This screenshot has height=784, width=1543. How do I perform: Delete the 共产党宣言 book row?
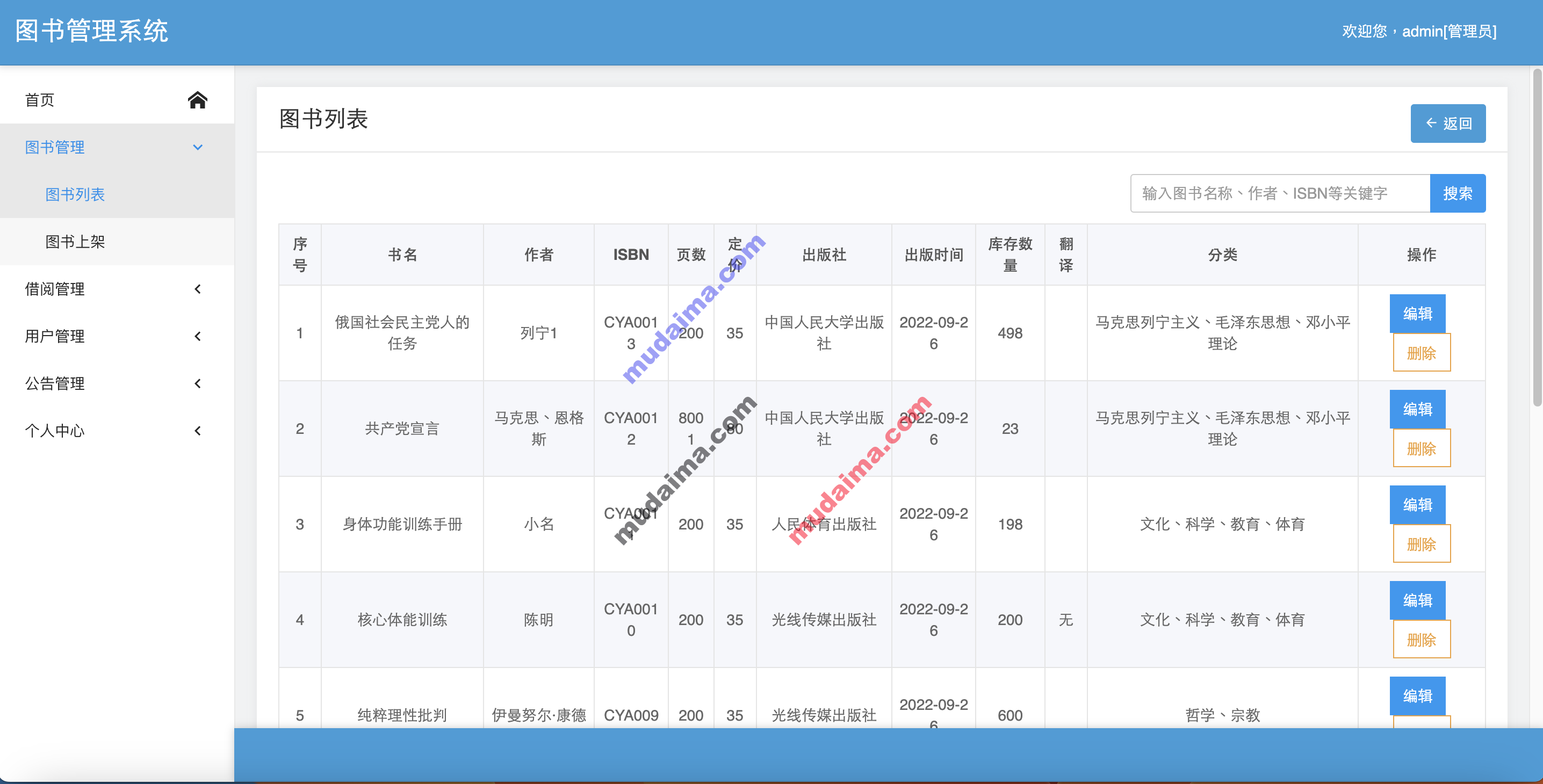[1422, 449]
